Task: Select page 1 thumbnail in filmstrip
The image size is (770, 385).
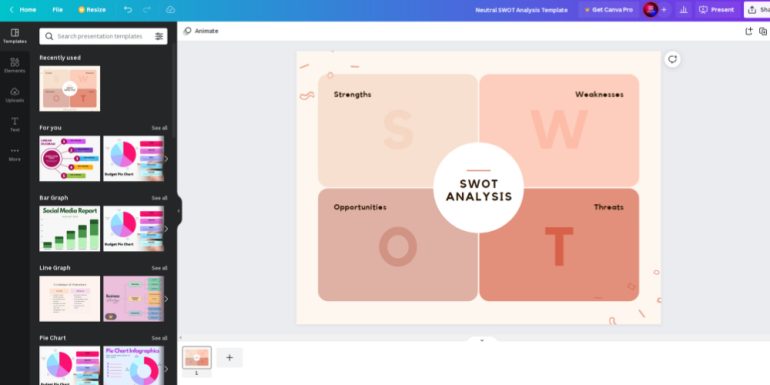Action: tap(197, 358)
